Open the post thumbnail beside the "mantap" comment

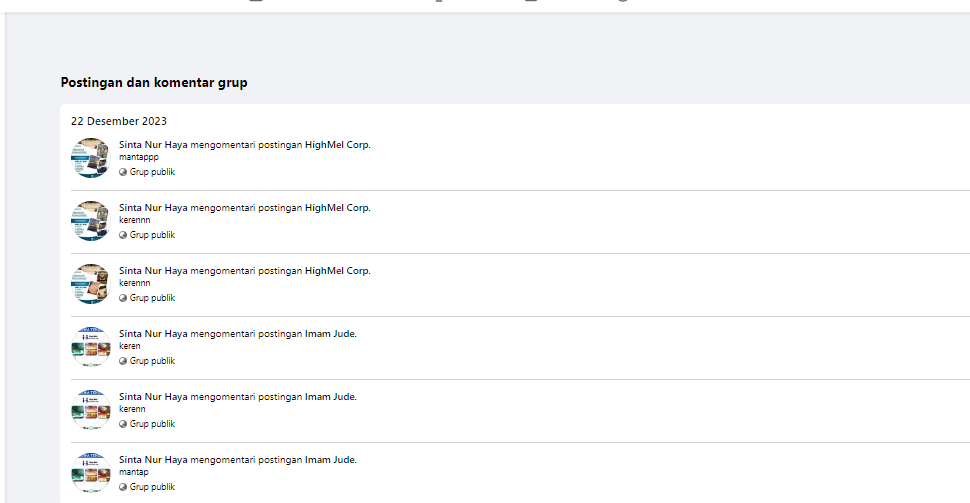(x=90, y=473)
